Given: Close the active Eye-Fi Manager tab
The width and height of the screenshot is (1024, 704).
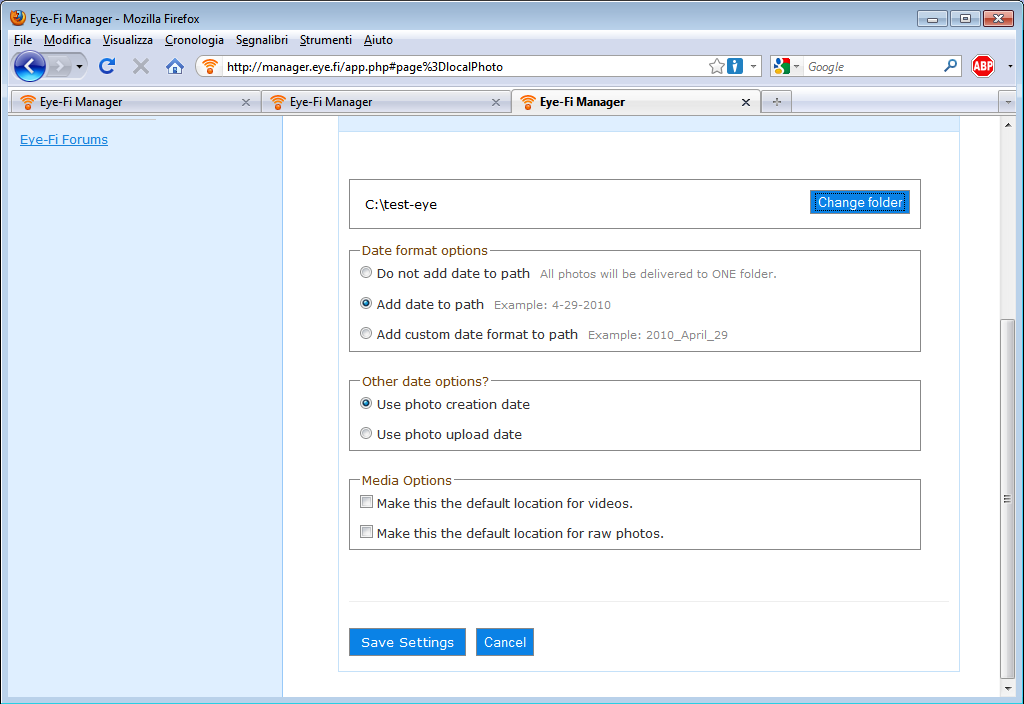Looking at the screenshot, I should coord(746,103).
